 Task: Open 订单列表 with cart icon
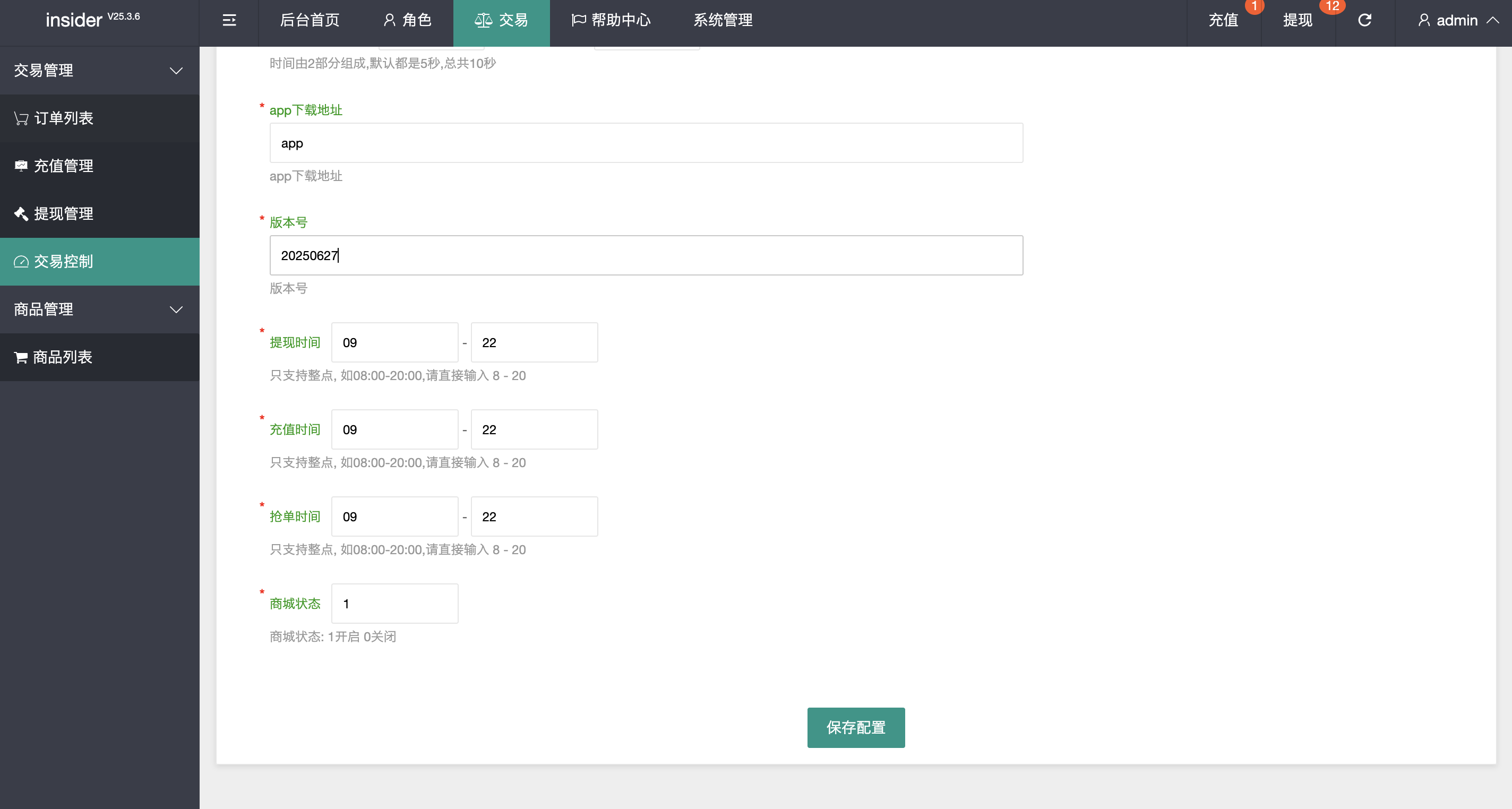click(63, 118)
